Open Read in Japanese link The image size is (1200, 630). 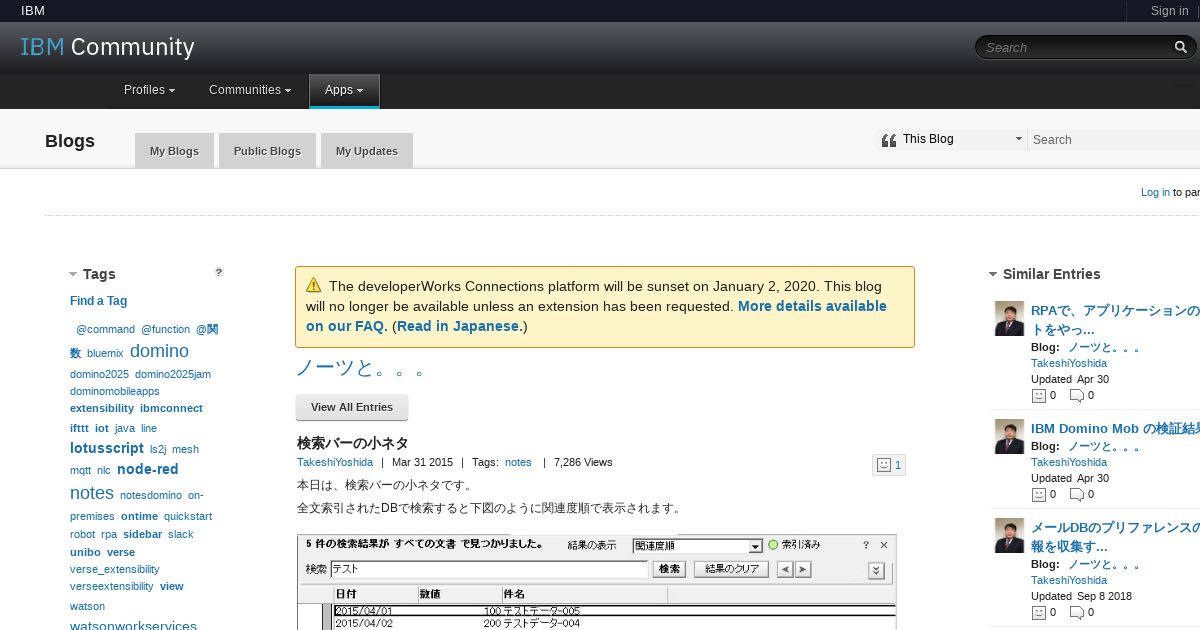click(459, 326)
